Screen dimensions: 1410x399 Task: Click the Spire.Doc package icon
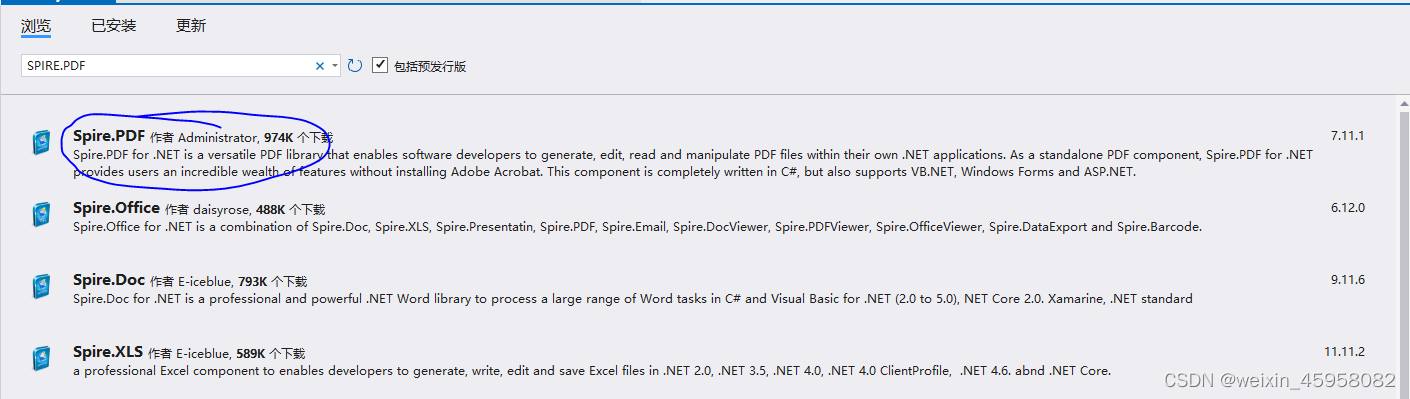pos(41,287)
